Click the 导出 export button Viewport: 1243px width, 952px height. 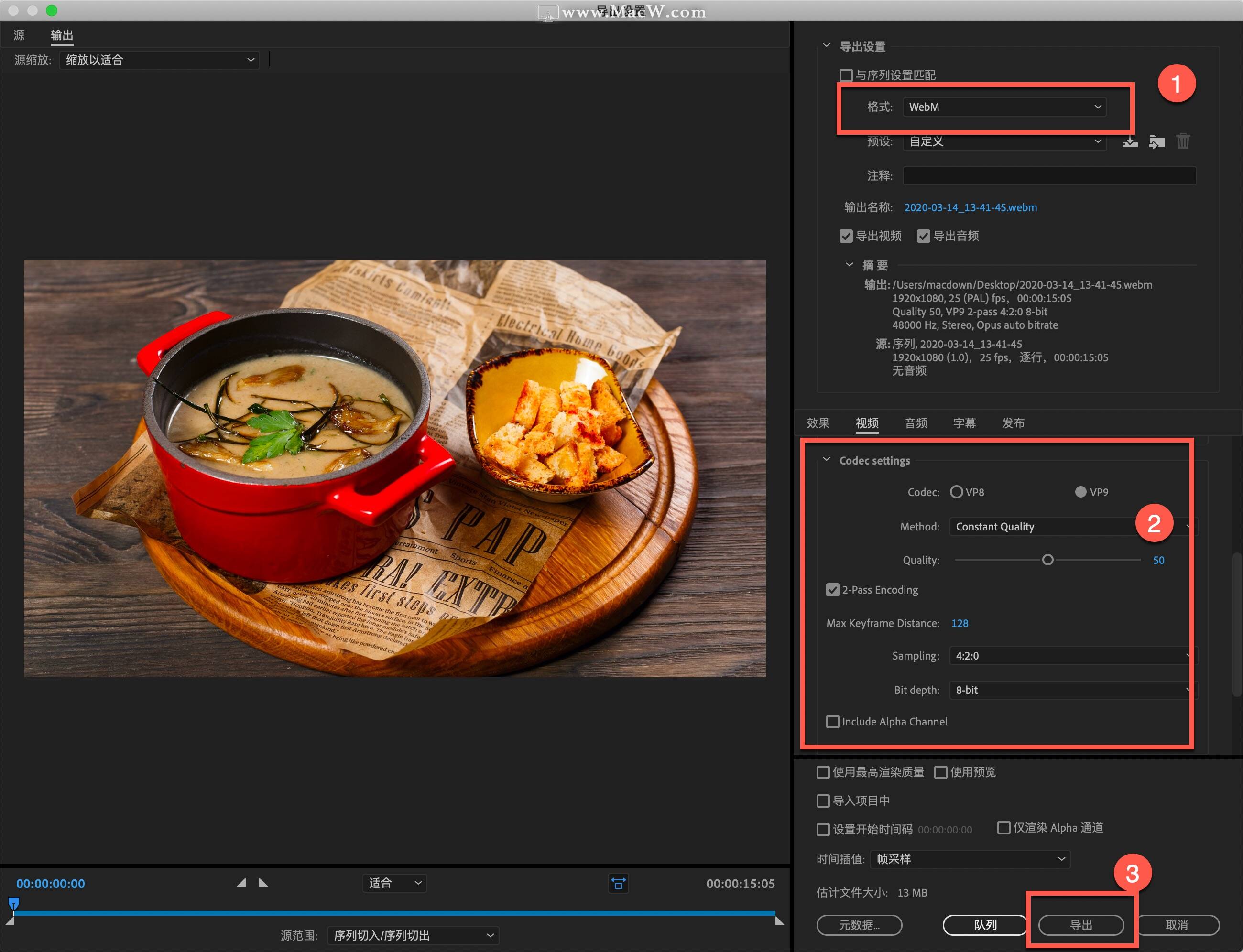(x=1080, y=925)
